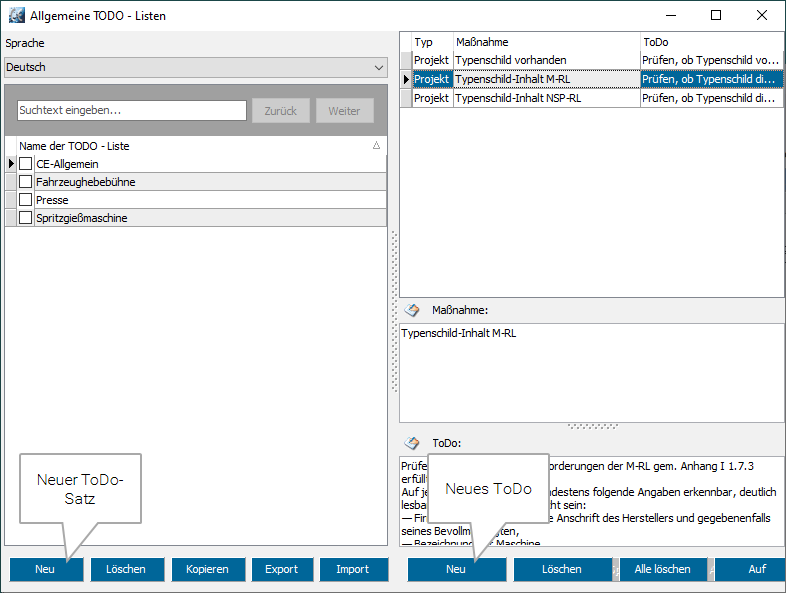The width and height of the screenshot is (786, 593).
Task: Toggle the Spritzgießmaschine checkbox
Action: click(x=26, y=218)
